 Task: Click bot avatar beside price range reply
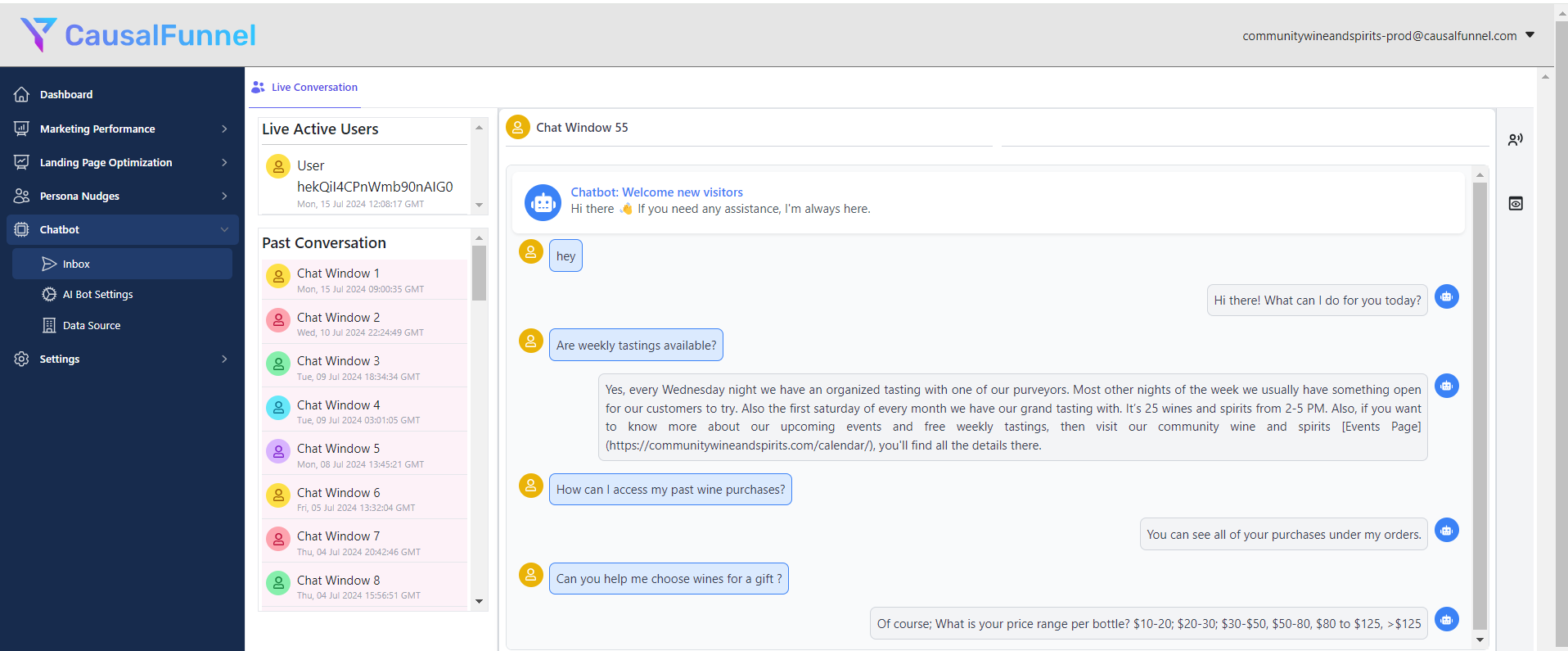pyautogui.click(x=1447, y=619)
